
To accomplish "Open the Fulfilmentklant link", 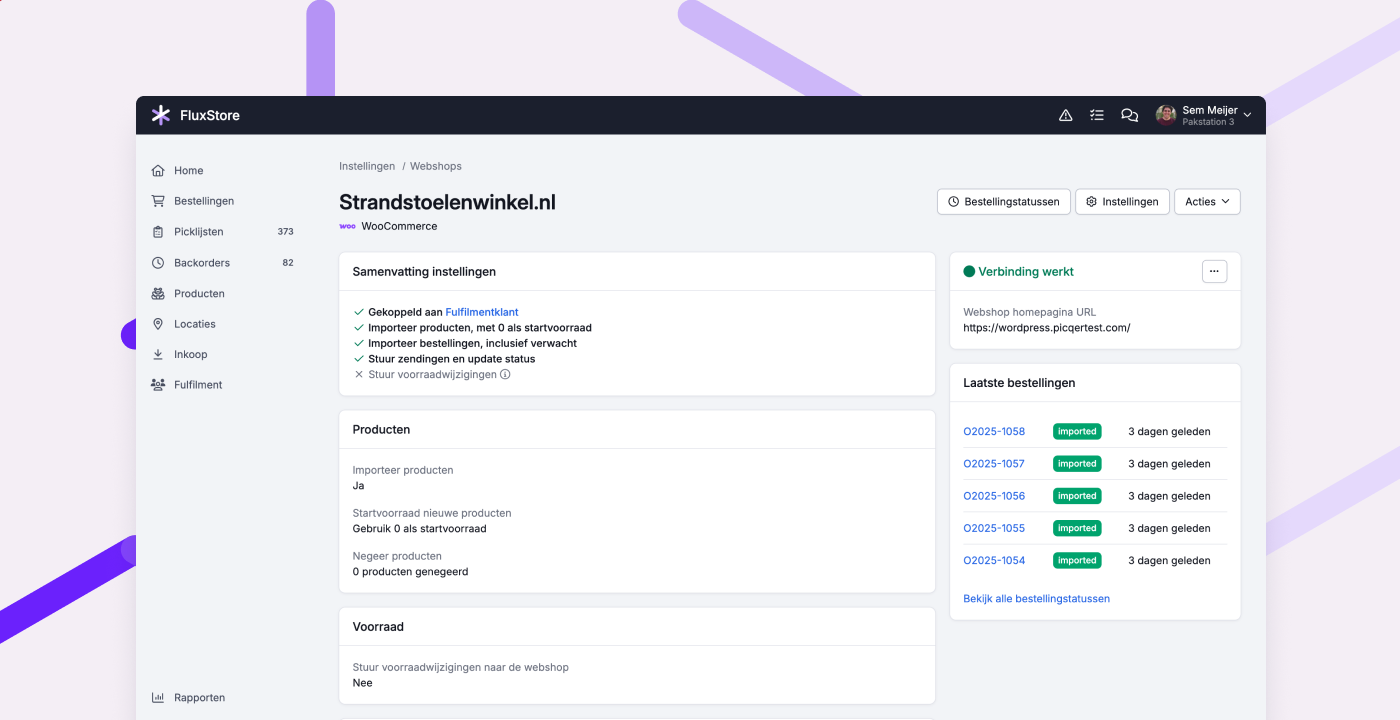I will tap(482, 312).
